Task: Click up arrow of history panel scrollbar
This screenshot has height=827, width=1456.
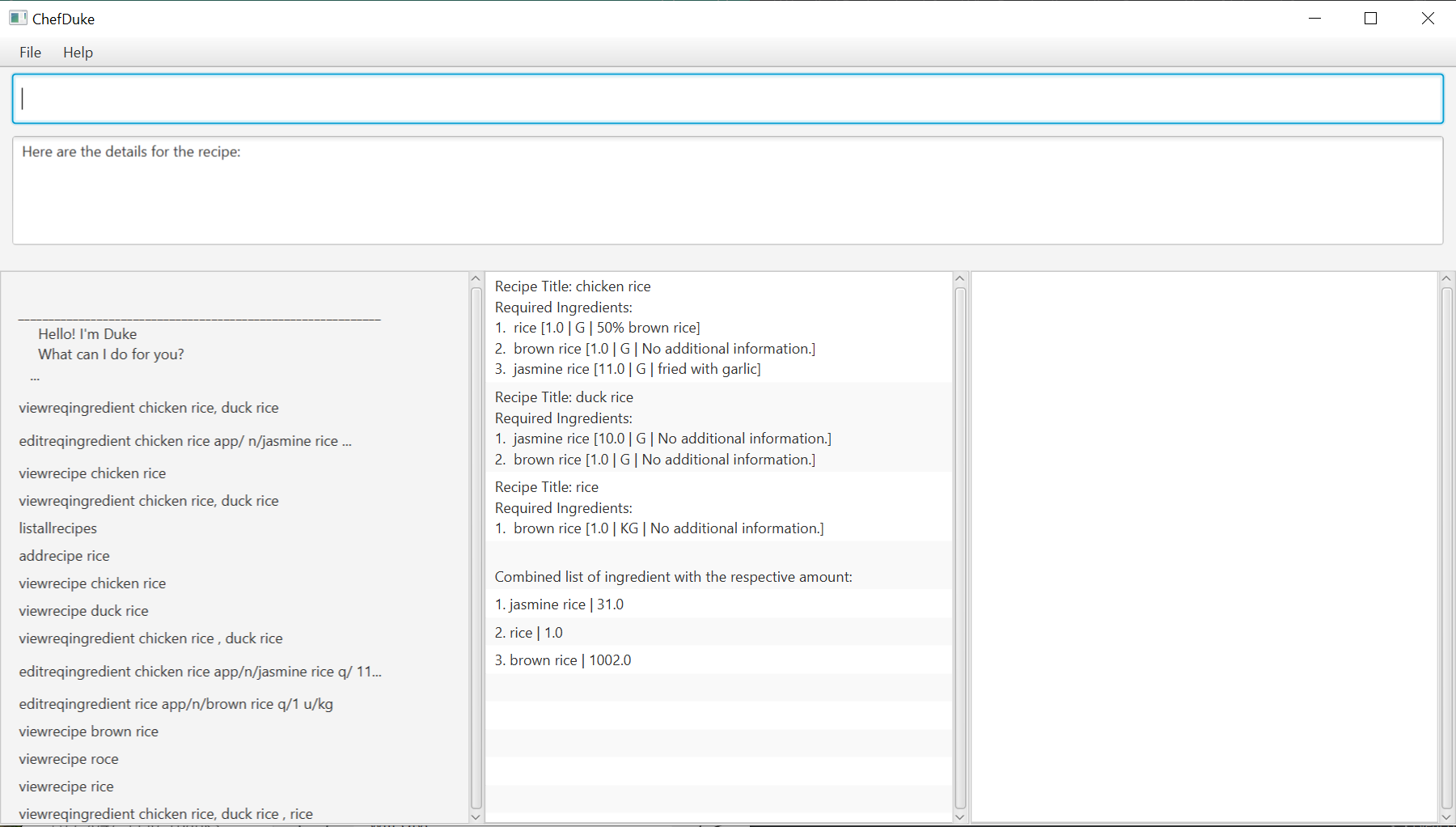Action: (x=476, y=278)
